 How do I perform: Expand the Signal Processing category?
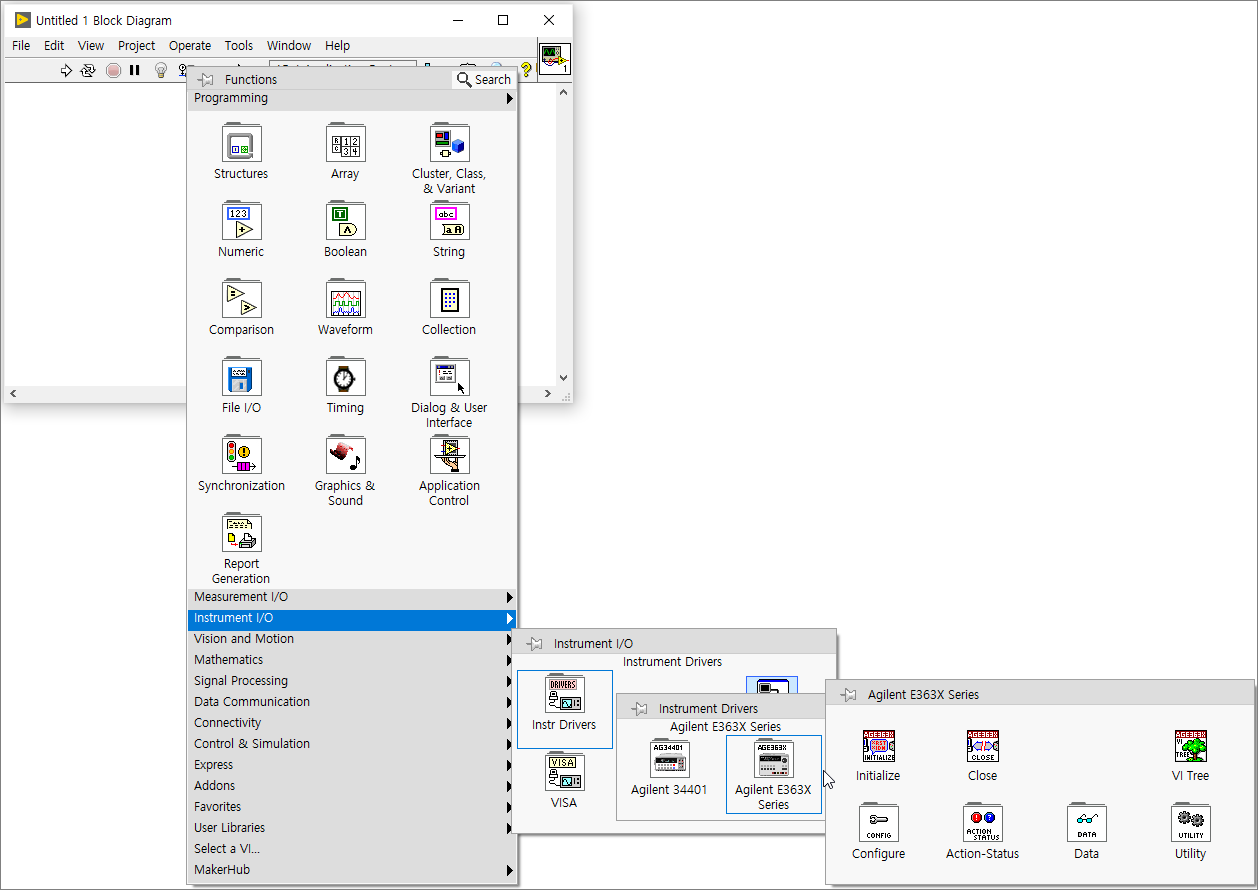(x=352, y=681)
